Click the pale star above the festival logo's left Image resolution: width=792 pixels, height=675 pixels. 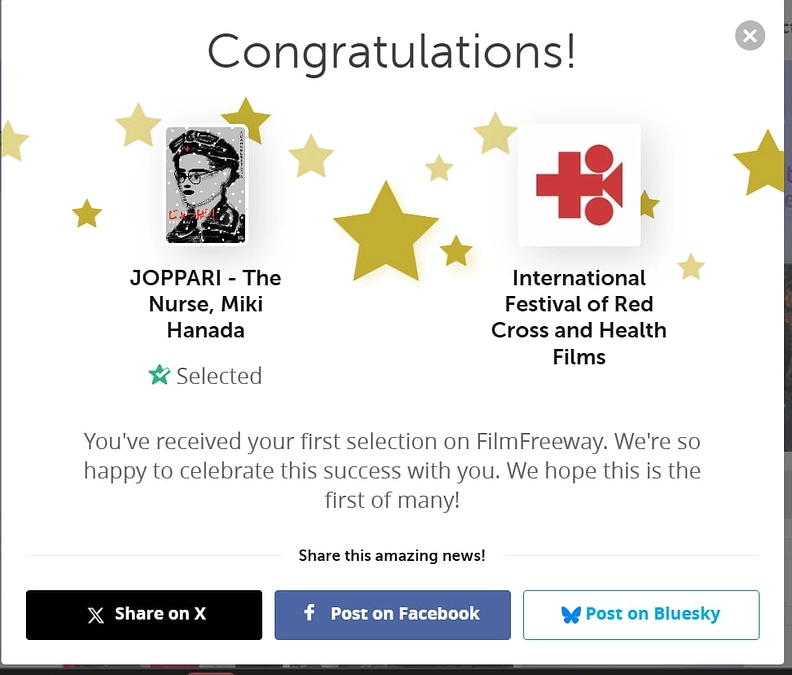pyautogui.click(x=494, y=133)
